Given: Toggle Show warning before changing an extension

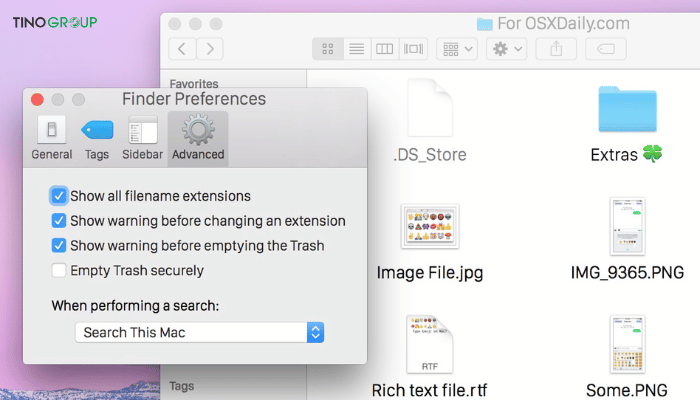Looking at the screenshot, I should pyautogui.click(x=59, y=221).
